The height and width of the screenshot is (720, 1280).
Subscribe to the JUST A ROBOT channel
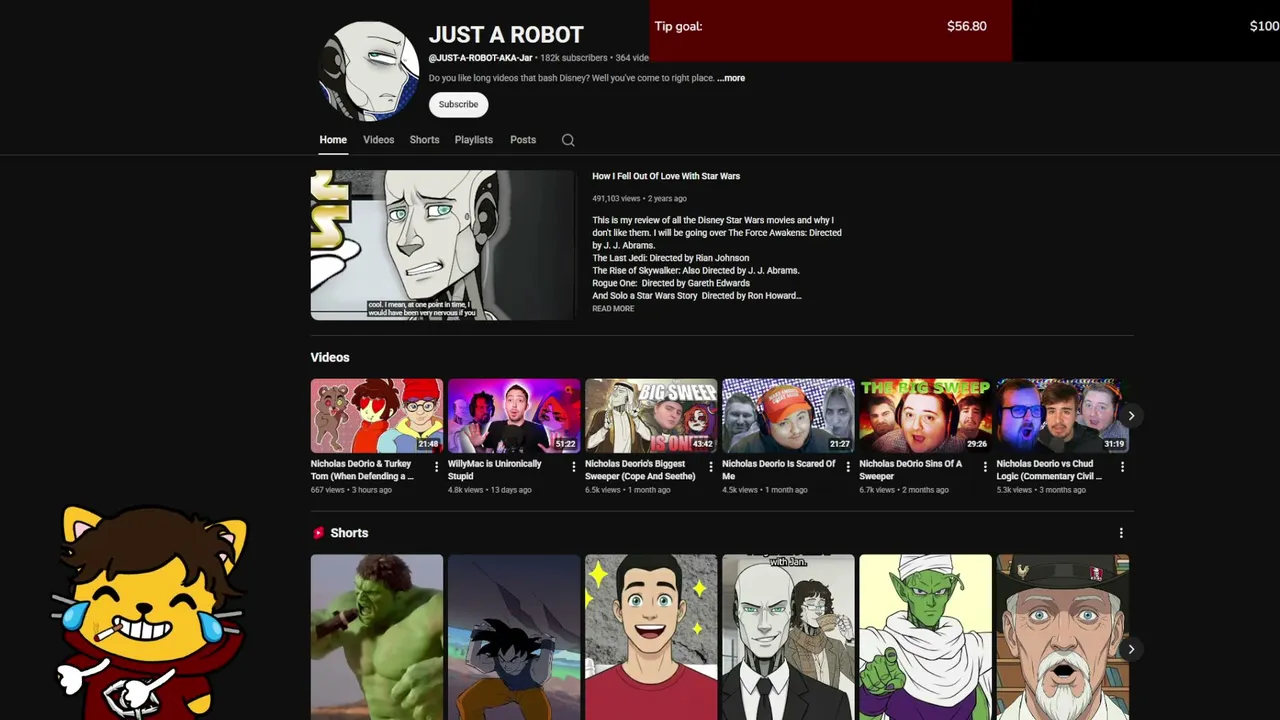pyautogui.click(x=458, y=104)
